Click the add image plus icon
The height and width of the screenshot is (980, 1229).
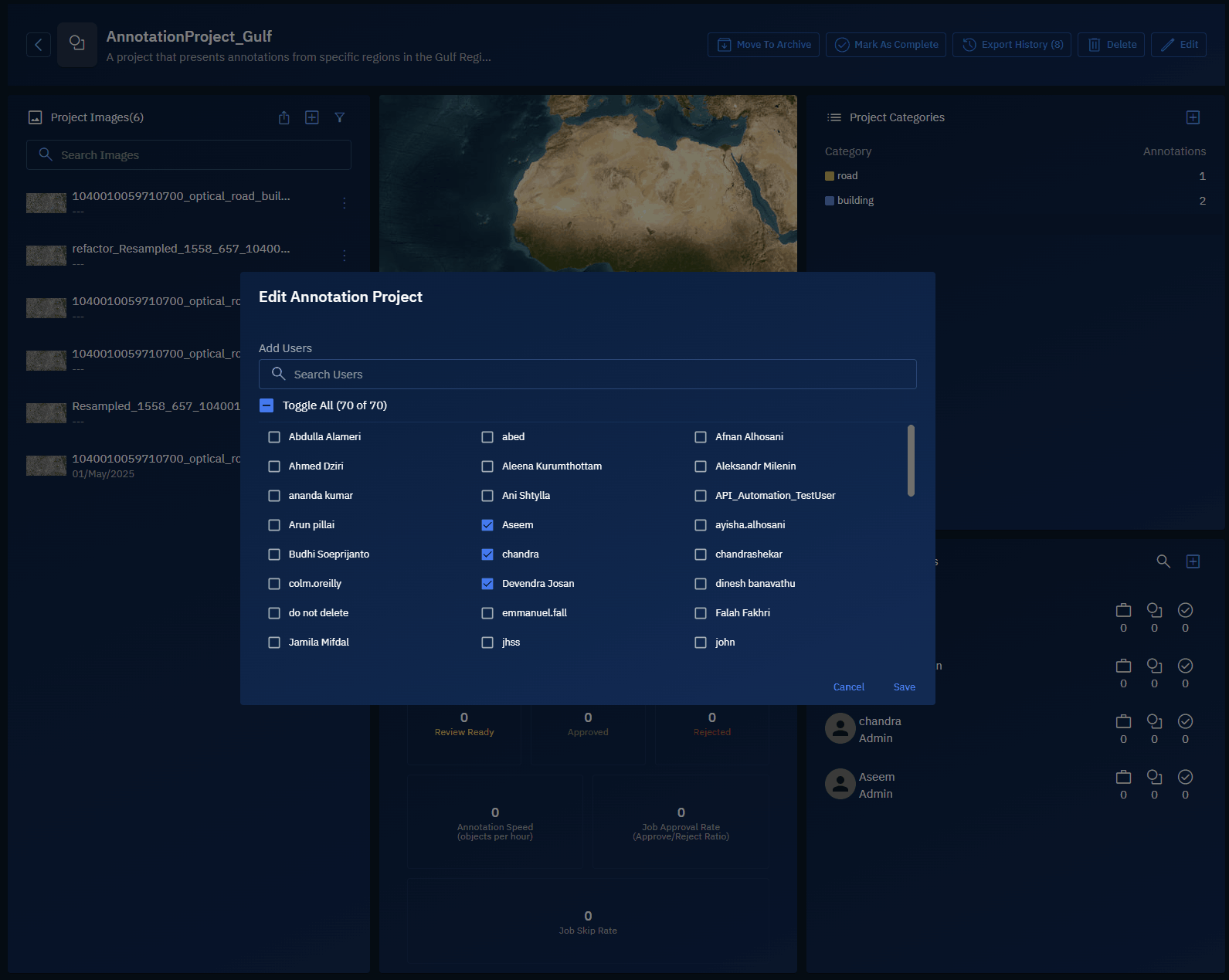click(312, 117)
